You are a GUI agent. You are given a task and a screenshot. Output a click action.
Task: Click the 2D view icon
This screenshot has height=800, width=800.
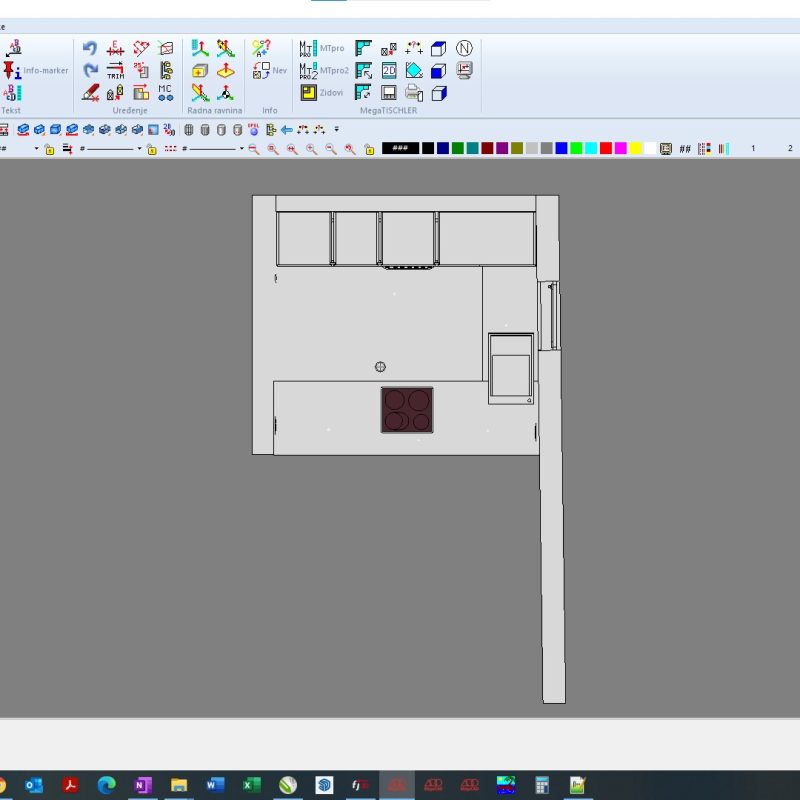(389, 70)
